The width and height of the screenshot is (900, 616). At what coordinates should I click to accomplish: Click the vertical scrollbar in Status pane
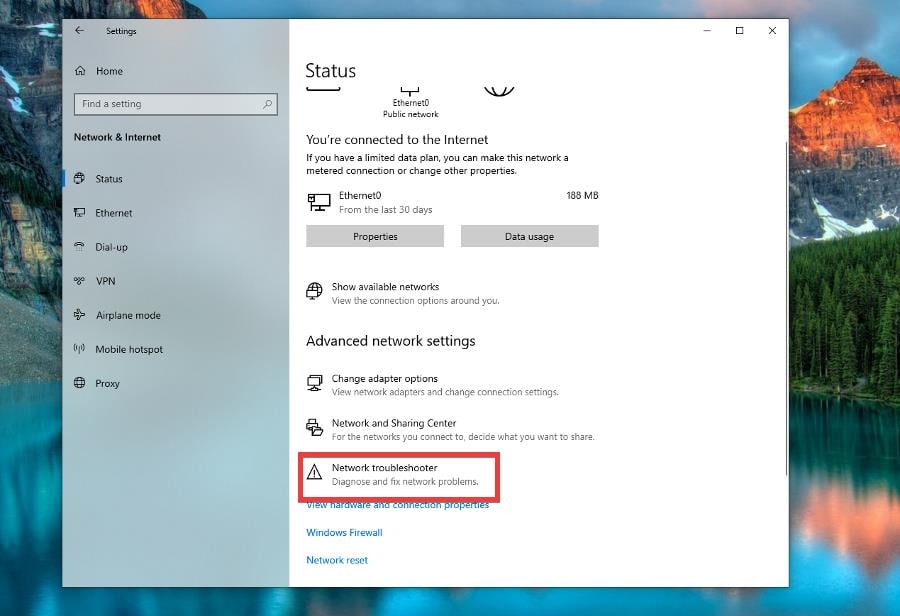[x=786, y=308]
